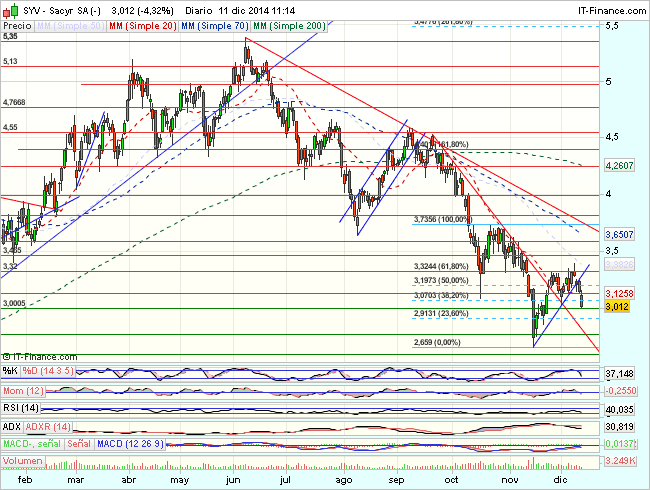Screen dimensions: 650x490
Task: Click the blue MM70 value tag 3,6507
Action: [x=619, y=235]
